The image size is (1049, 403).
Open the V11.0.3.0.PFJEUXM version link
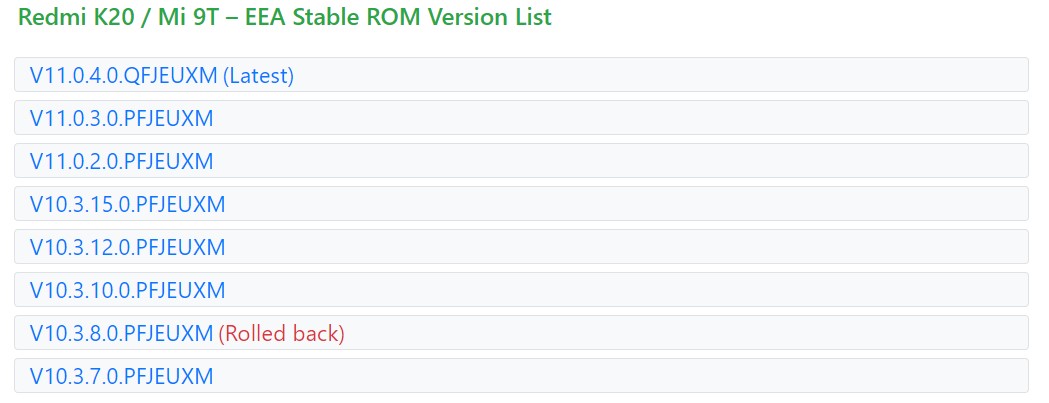pyautogui.click(x=122, y=118)
